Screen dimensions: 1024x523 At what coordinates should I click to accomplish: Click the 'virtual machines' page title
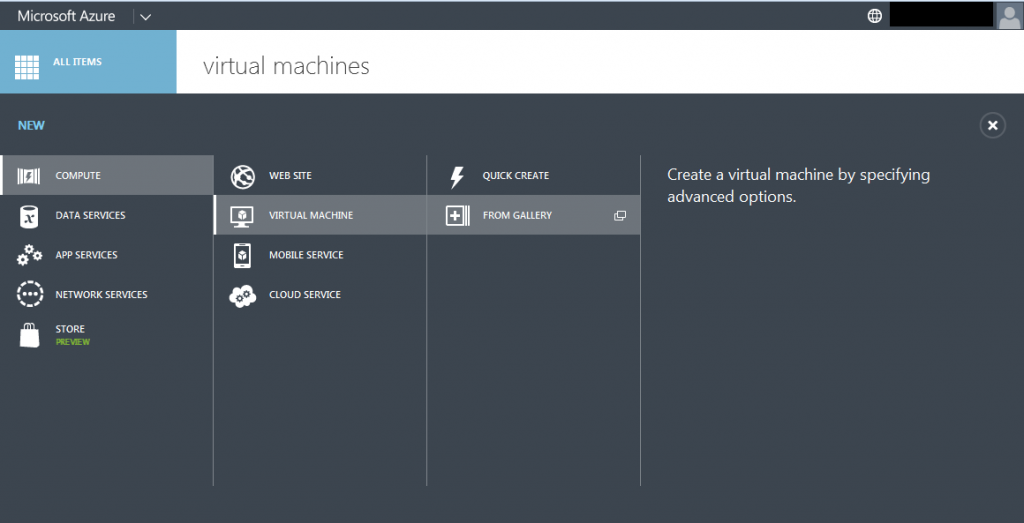[286, 66]
